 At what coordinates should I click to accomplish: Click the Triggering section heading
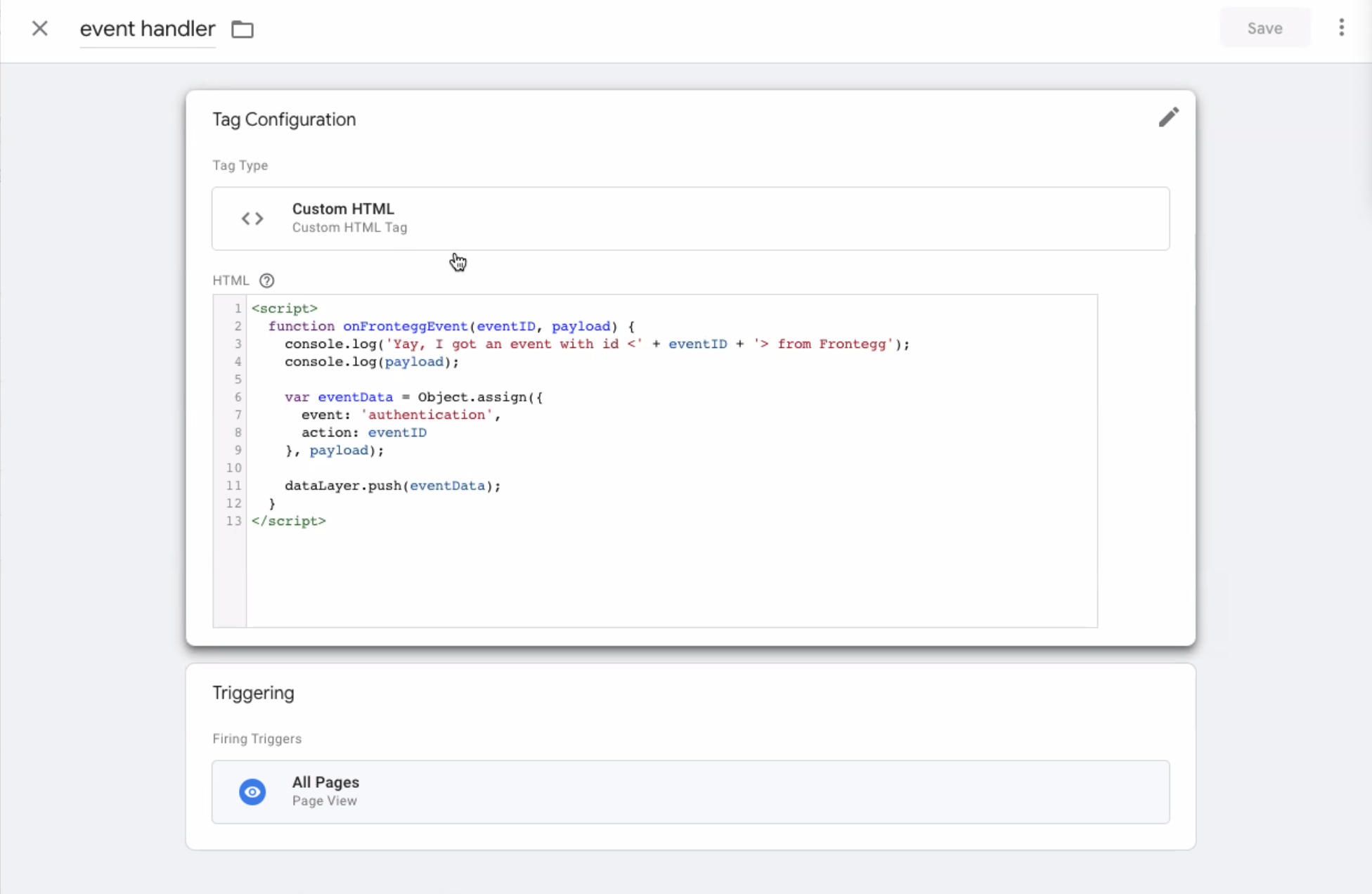pos(253,693)
